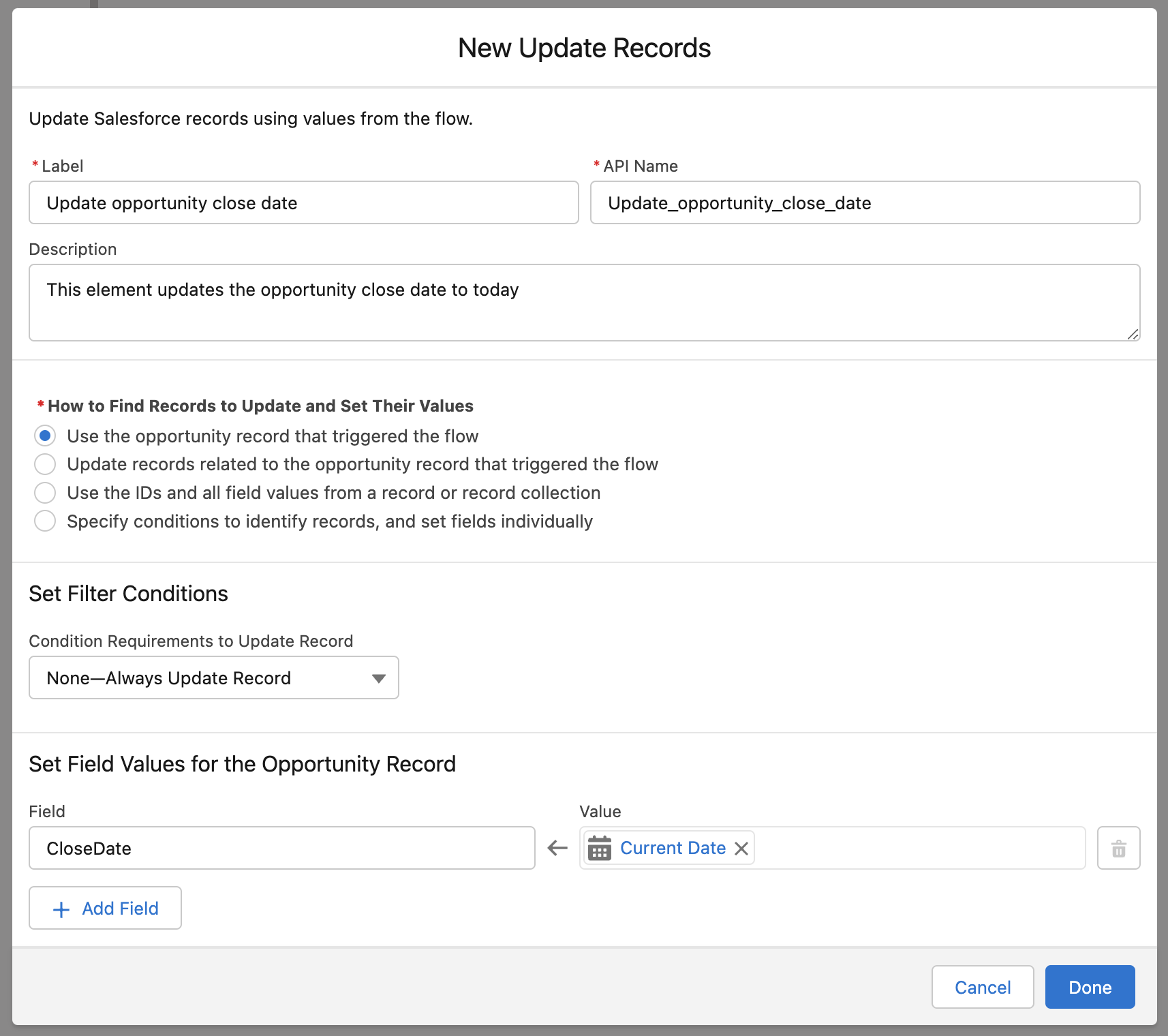Click the Current Date link text

(x=673, y=848)
